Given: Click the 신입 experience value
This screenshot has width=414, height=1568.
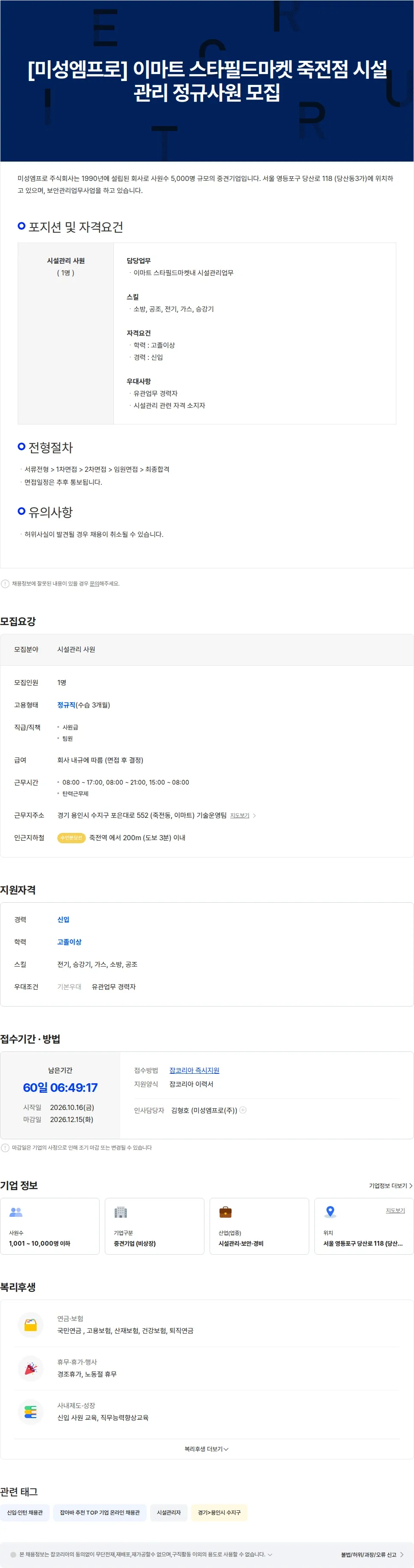Looking at the screenshot, I should 63,920.
